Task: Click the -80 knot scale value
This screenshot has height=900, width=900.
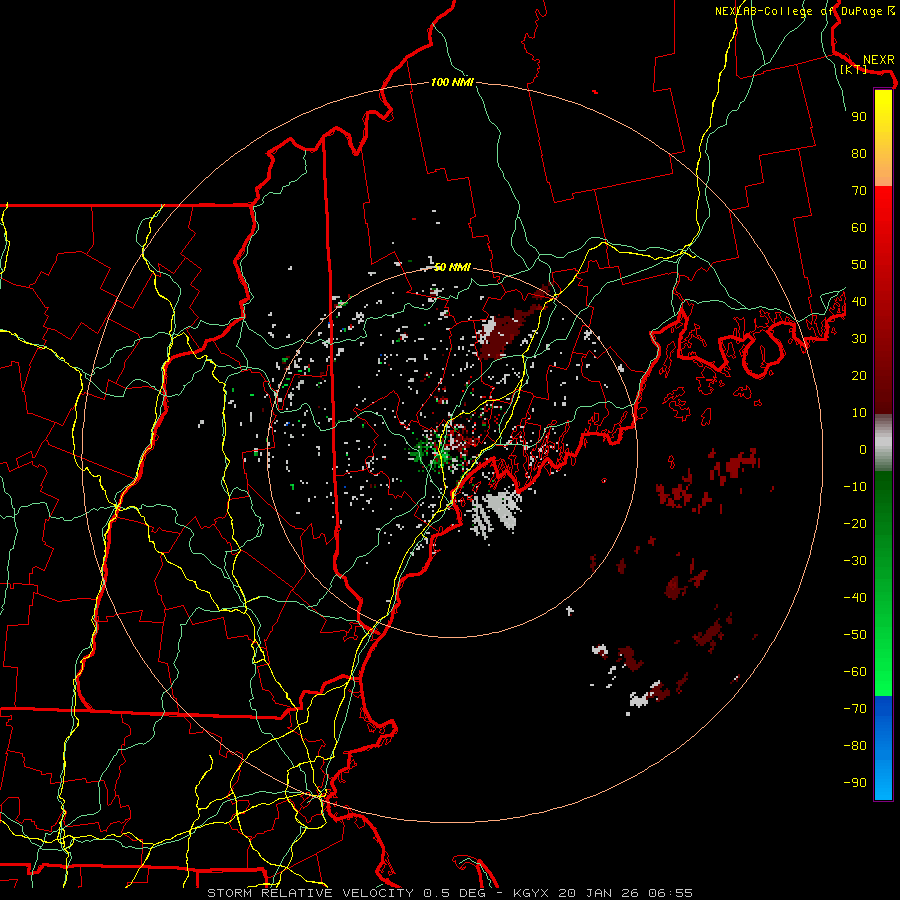Action: (855, 746)
